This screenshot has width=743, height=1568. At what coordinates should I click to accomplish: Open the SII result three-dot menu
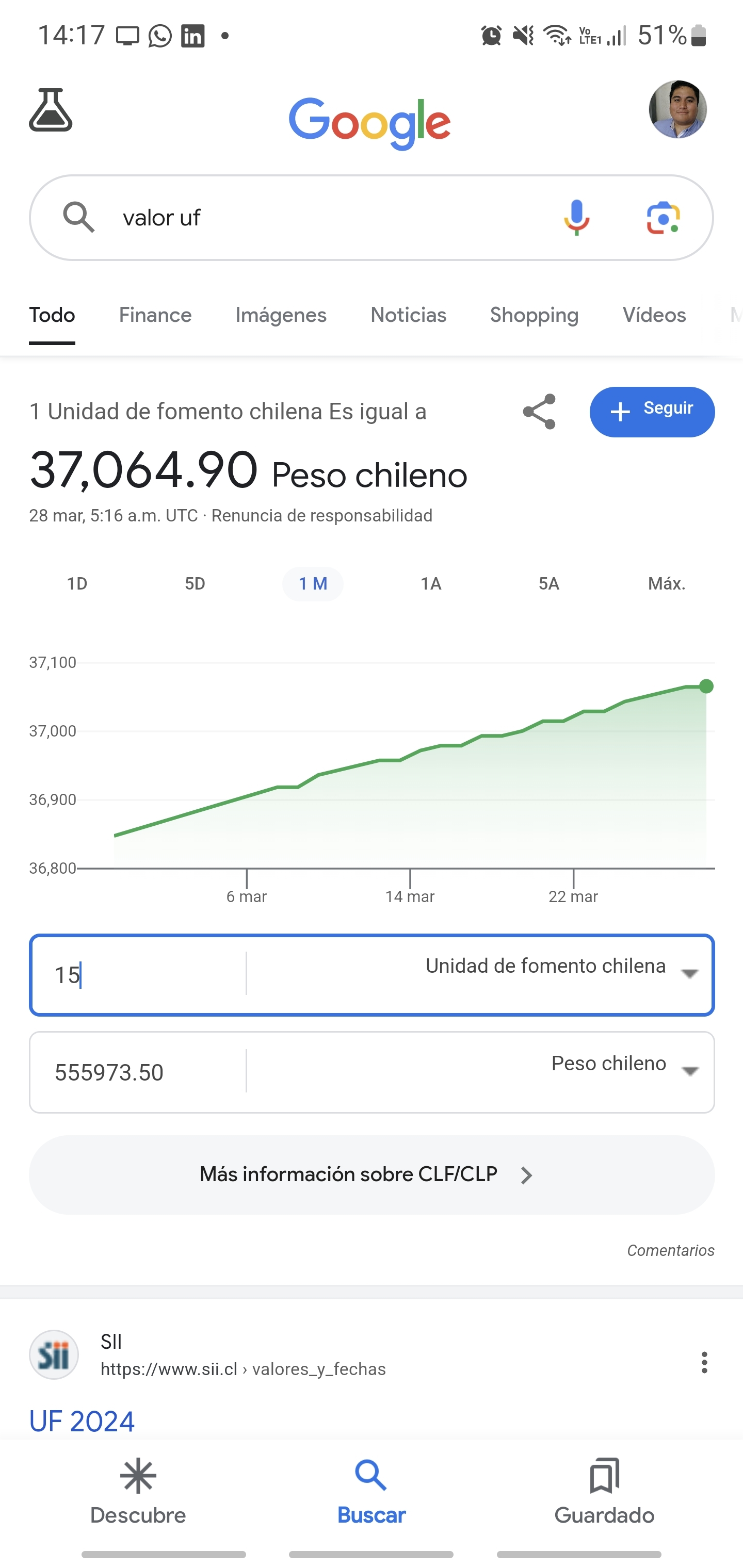pos(704,1362)
